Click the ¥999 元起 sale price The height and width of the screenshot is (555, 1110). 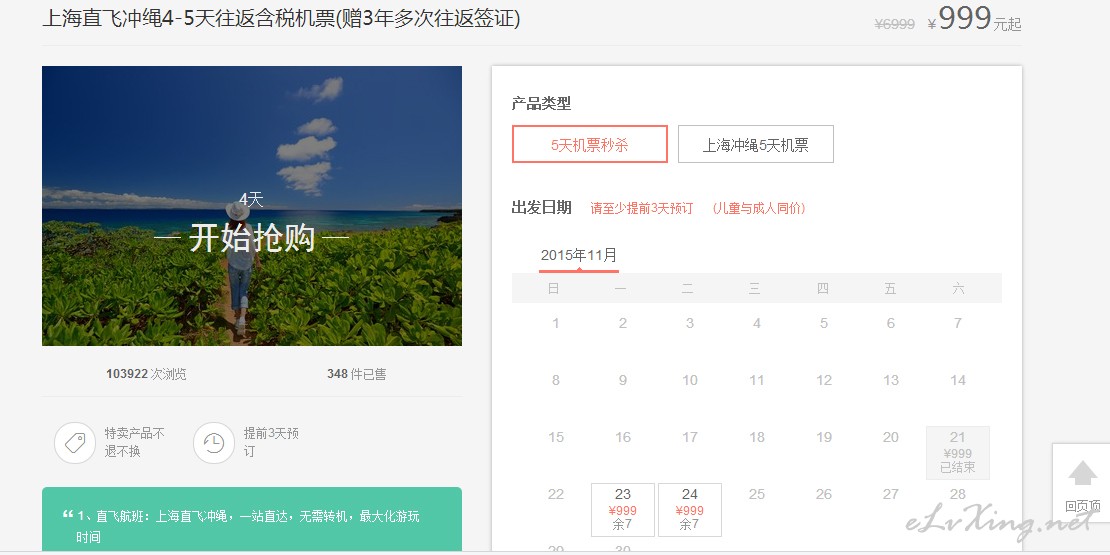point(974,19)
